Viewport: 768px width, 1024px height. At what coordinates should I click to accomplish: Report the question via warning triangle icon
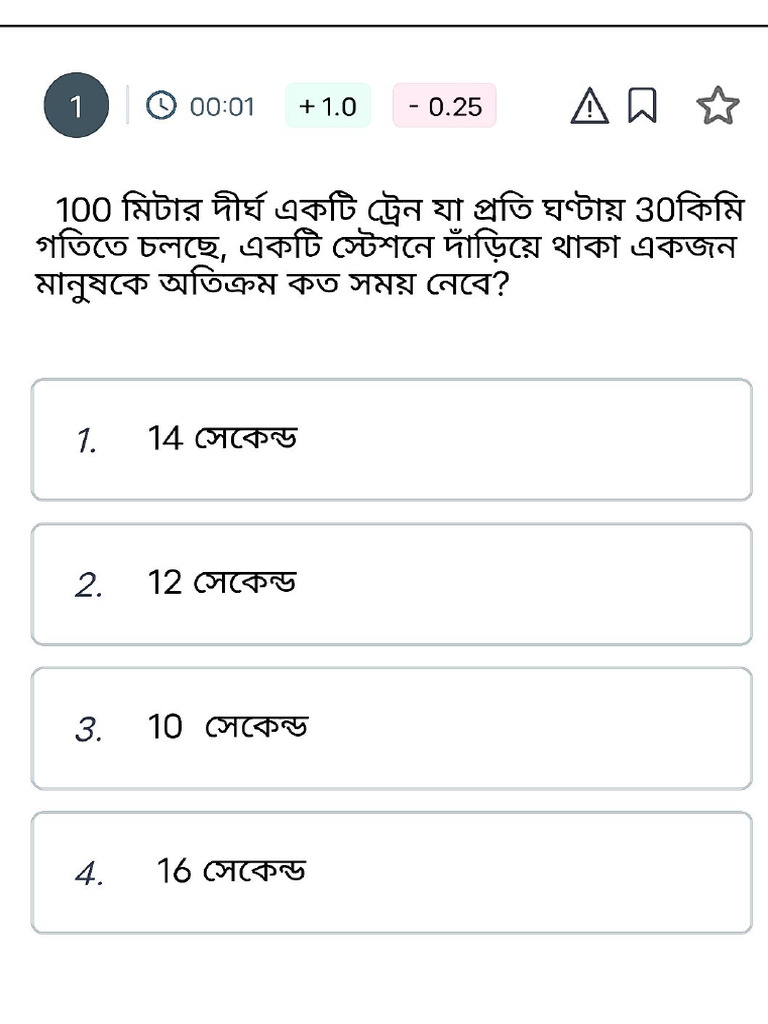tap(590, 106)
